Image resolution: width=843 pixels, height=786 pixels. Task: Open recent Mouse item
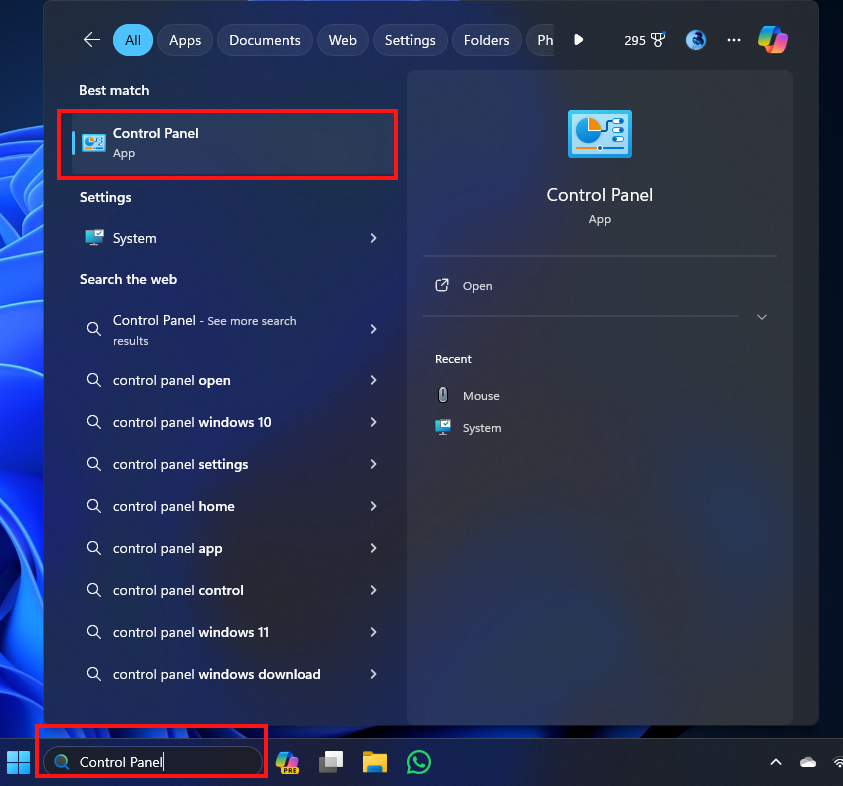point(480,396)
